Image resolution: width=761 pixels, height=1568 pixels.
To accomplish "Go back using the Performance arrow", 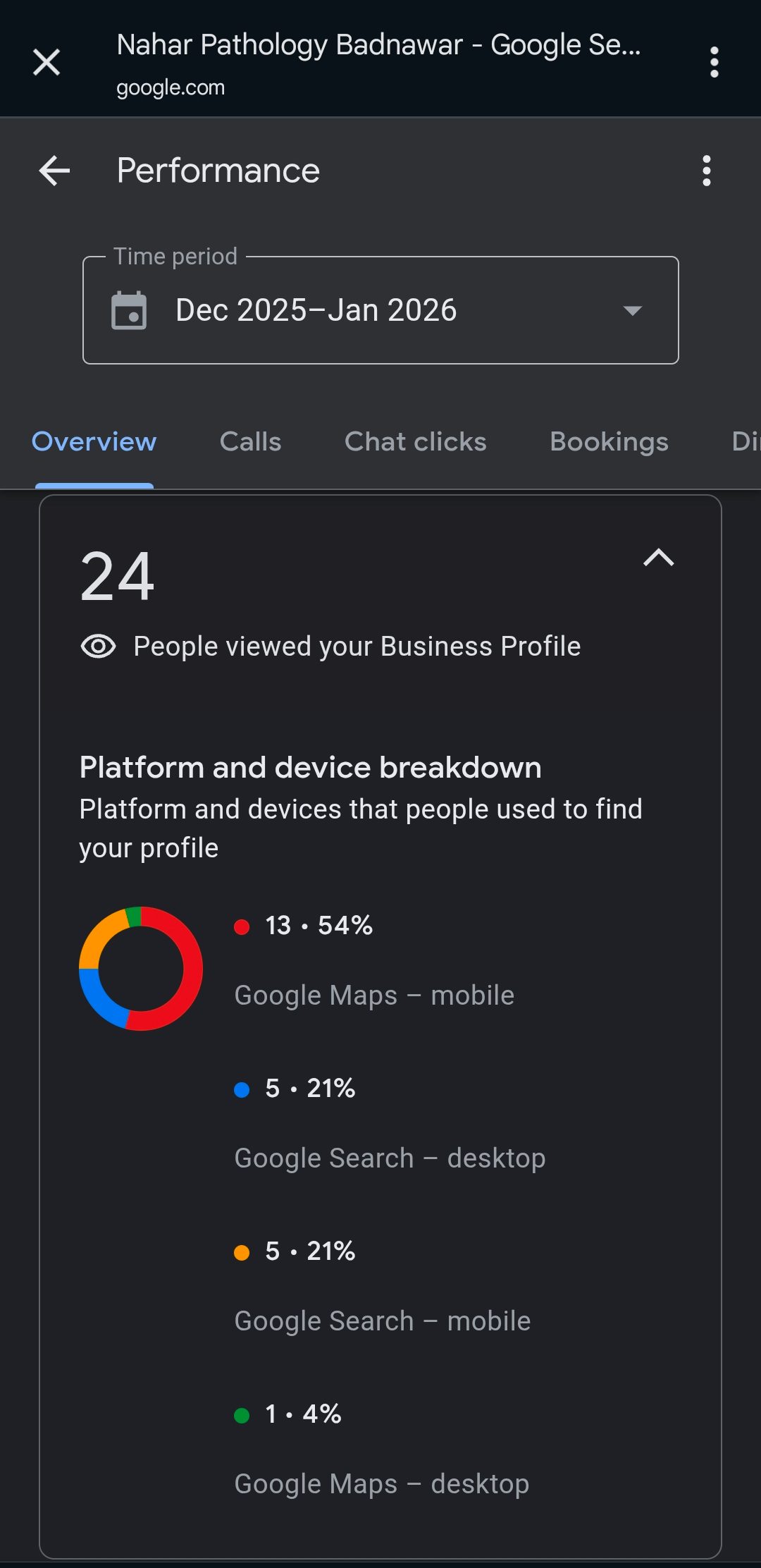I will click(54, 171).
